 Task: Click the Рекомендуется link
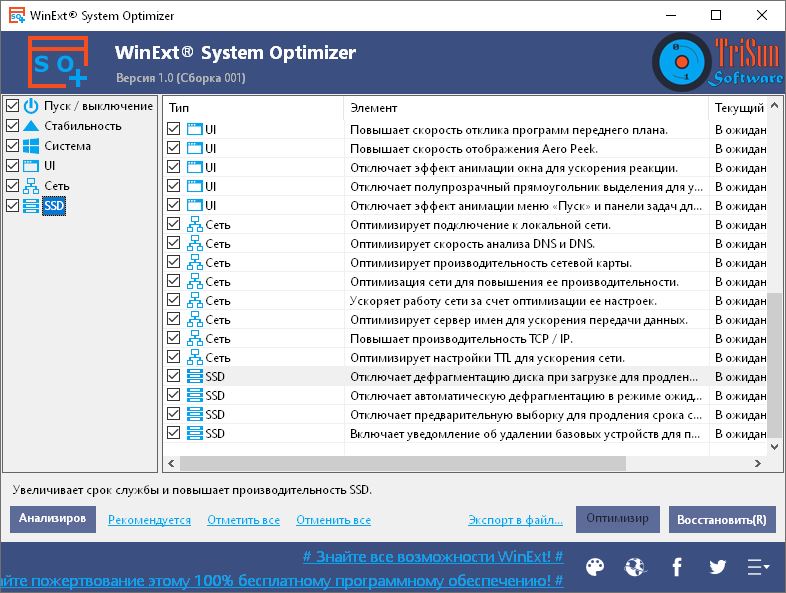click(x=149, y=520)
